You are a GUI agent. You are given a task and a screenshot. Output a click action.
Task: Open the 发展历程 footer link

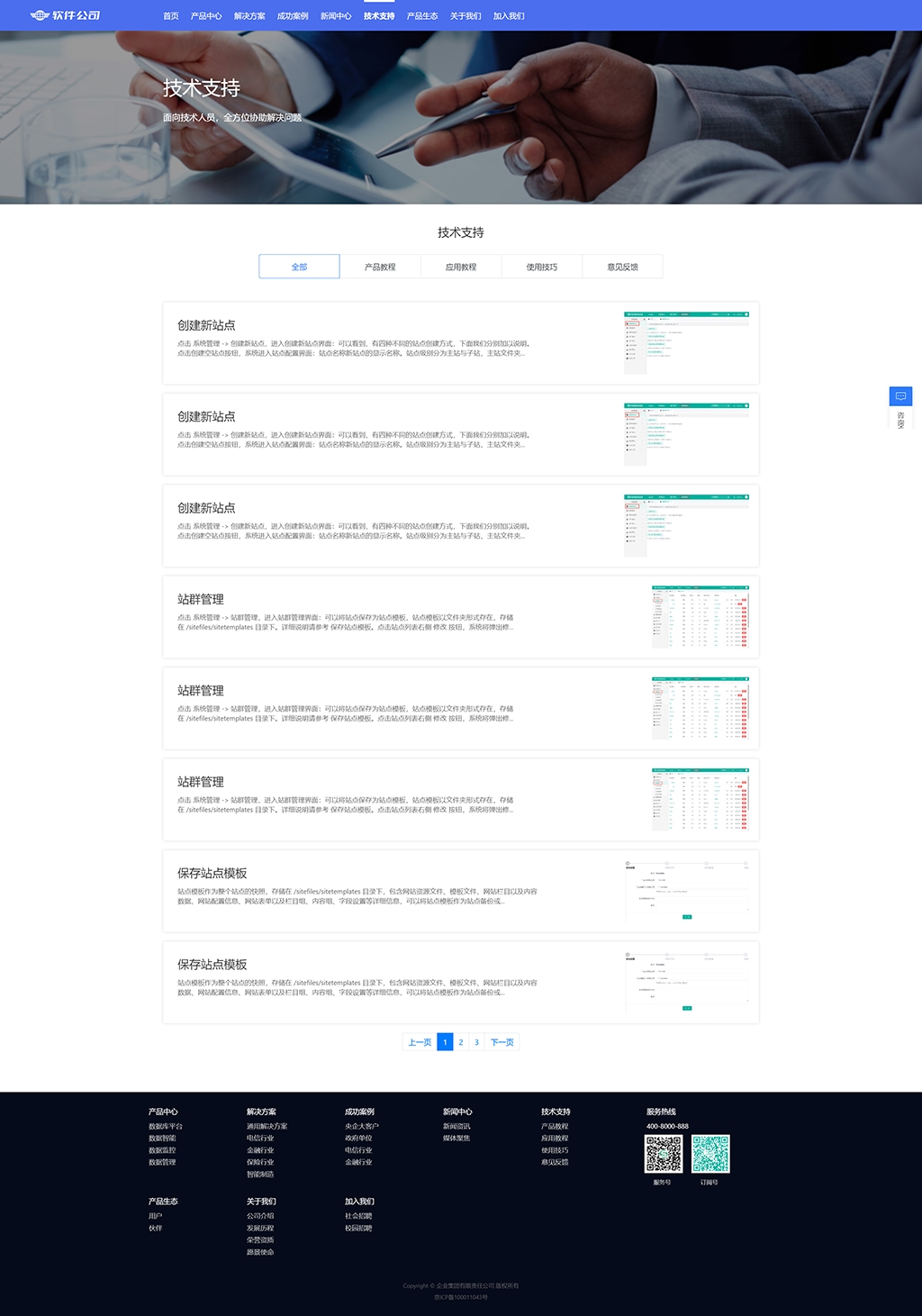pyautogui.click(x=260, y=1228)
